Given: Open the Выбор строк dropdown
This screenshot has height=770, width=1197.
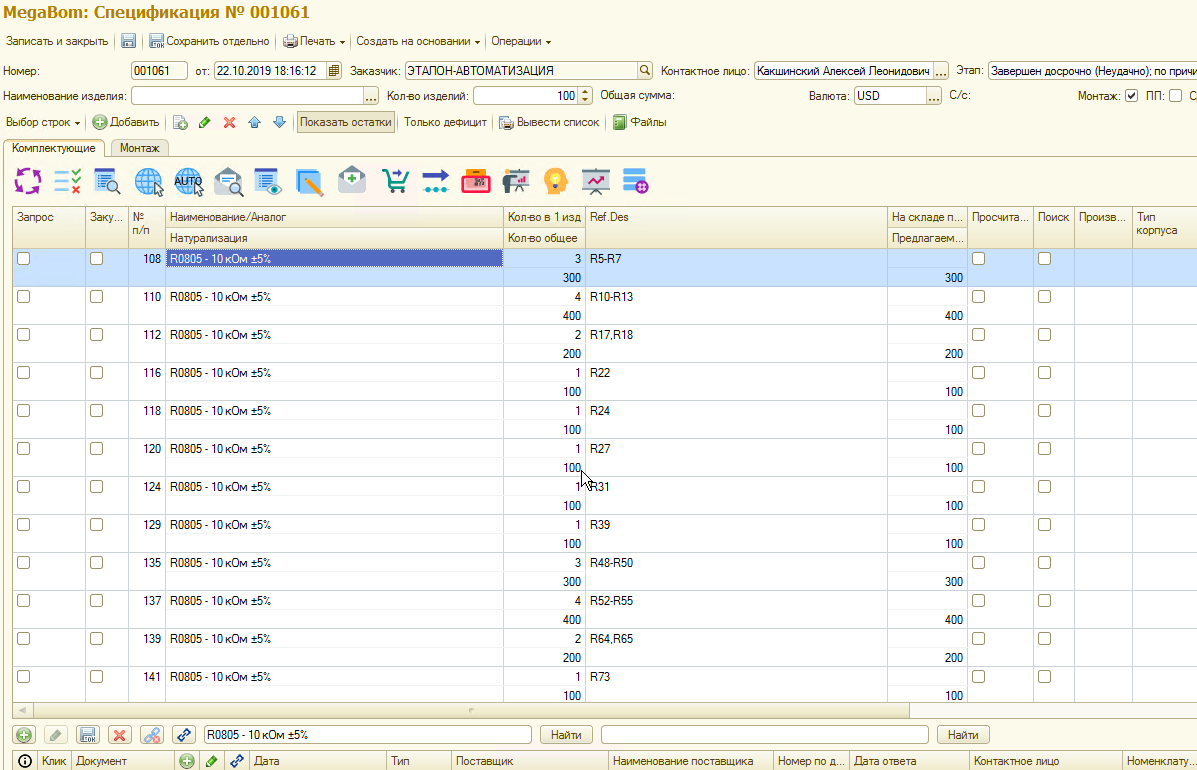Looking at the screenshot, I should tap(43, 122).
